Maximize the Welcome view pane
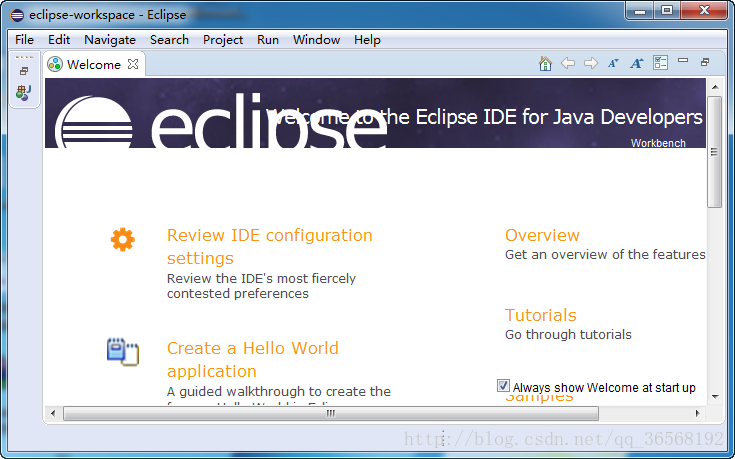 tap(705, 62)
